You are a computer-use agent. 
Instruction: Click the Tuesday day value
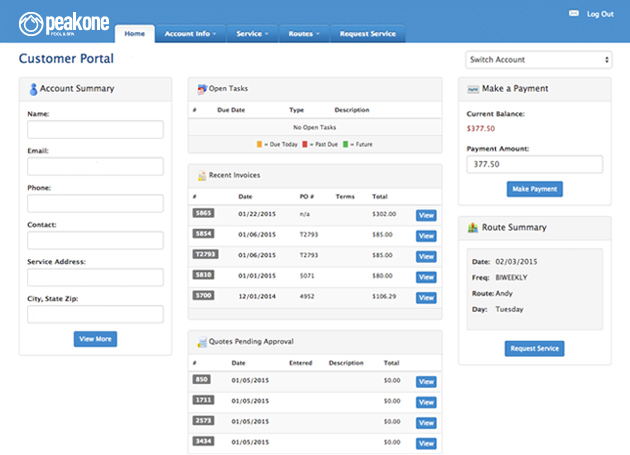(509, 309)
